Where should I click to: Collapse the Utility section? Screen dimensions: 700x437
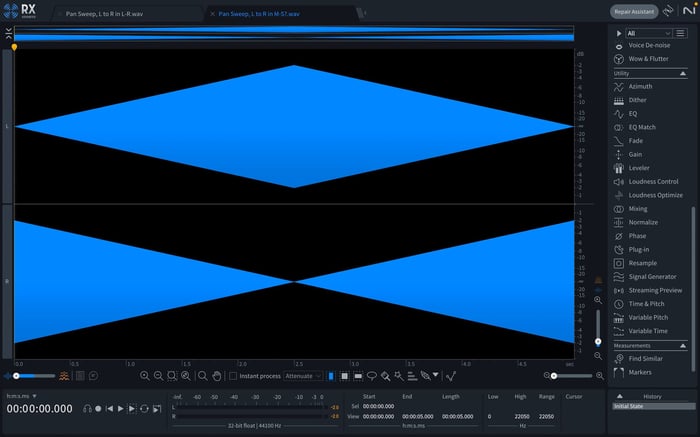point(683,73)
